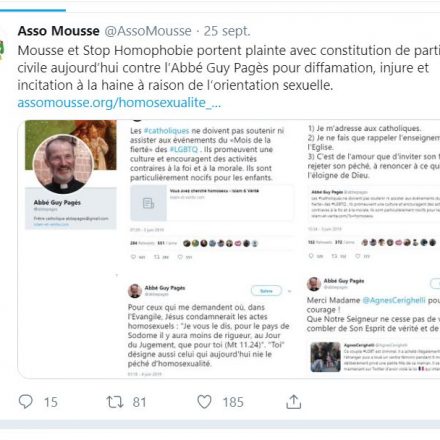Like the tweet with the heart icon

click(204, 402)
